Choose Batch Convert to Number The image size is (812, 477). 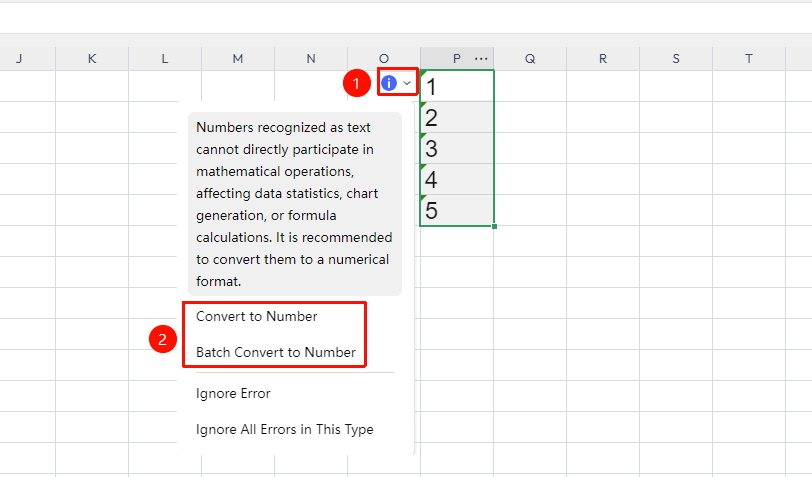click(x=276, y=352)
